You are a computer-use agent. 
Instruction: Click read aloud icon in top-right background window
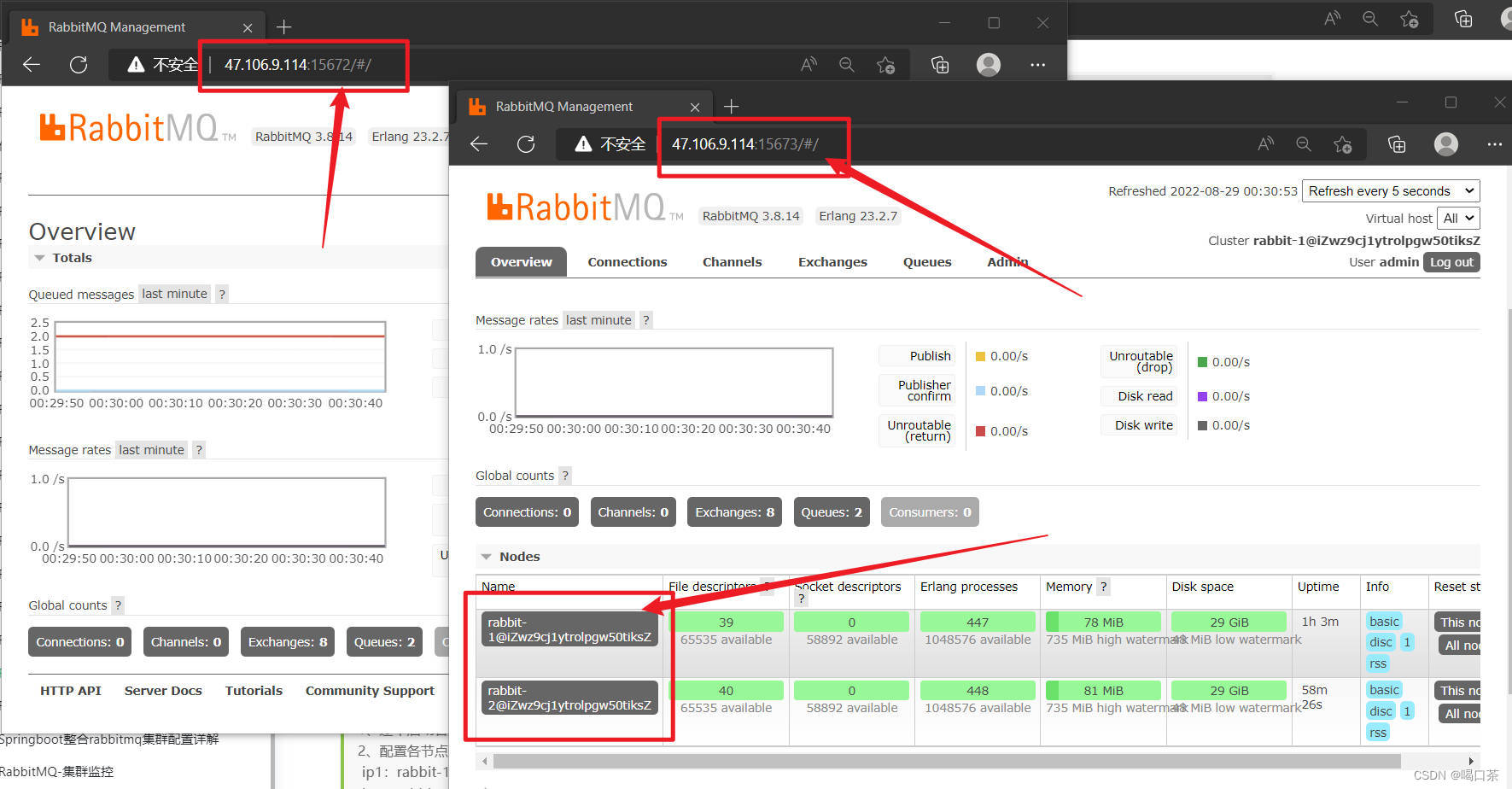[x=1332, y=19]
